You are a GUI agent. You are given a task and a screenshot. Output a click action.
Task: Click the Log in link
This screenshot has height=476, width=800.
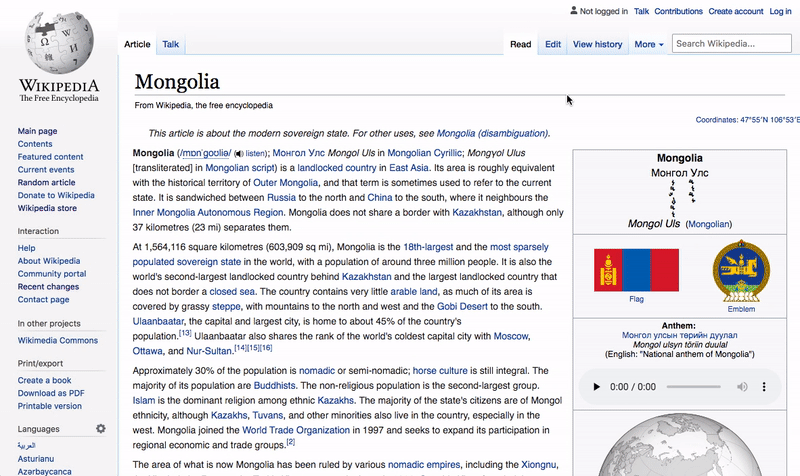tap(781, 11)
